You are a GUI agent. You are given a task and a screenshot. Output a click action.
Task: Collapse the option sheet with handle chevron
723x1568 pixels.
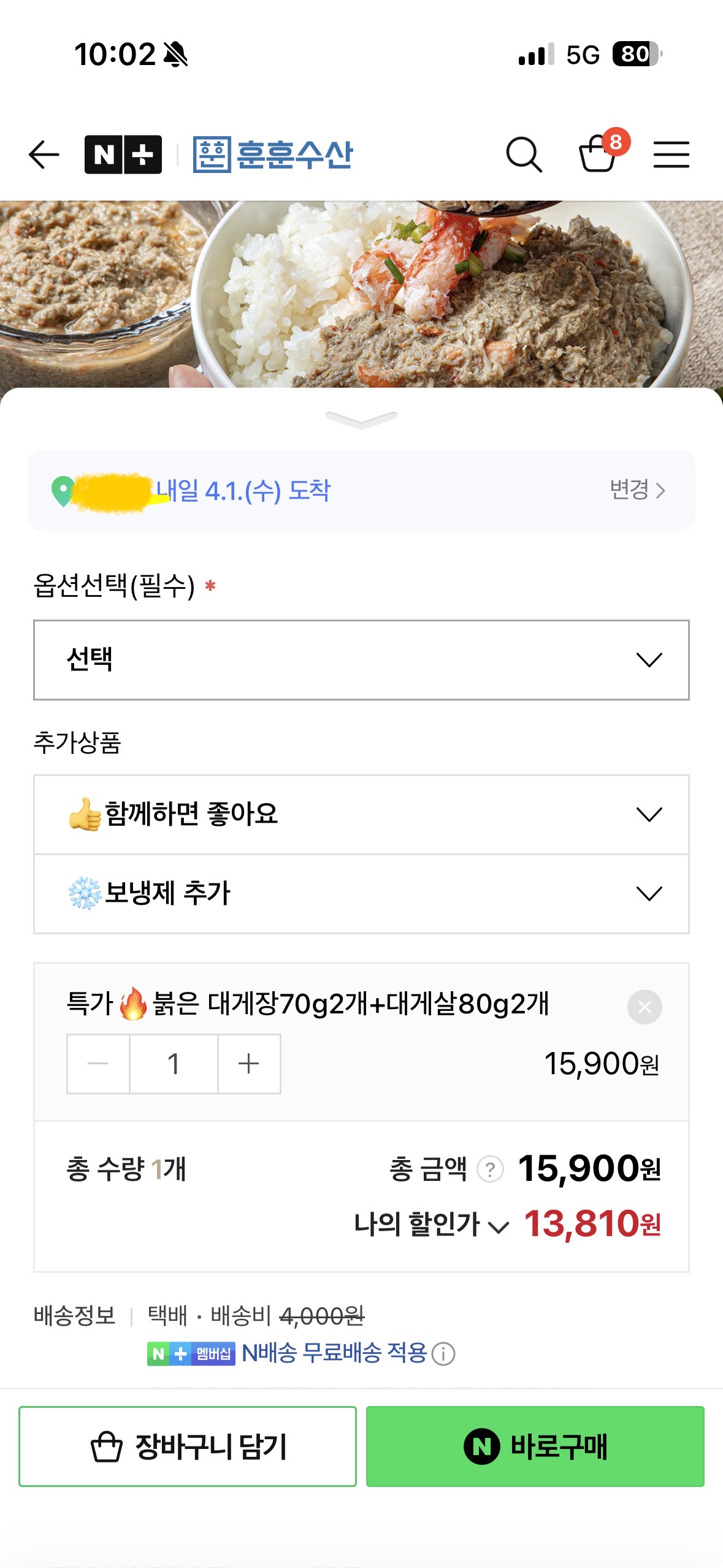(x=361, y=420)
